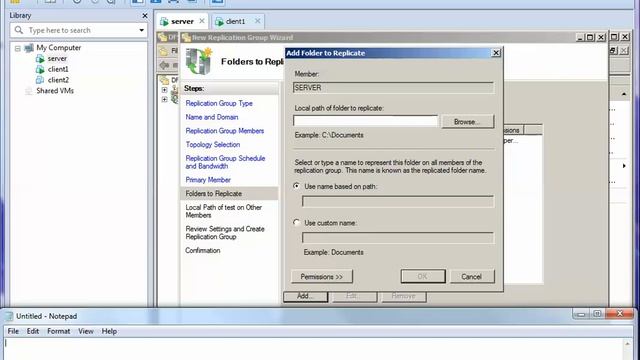This screenshot has width=640, height=360.
Task: Click the Member field showing SERVER
Action: pos(393,88)
